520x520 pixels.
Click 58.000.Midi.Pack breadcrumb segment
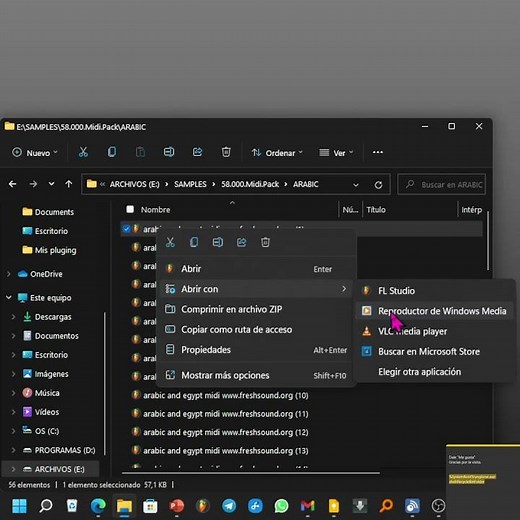(250, 184)
